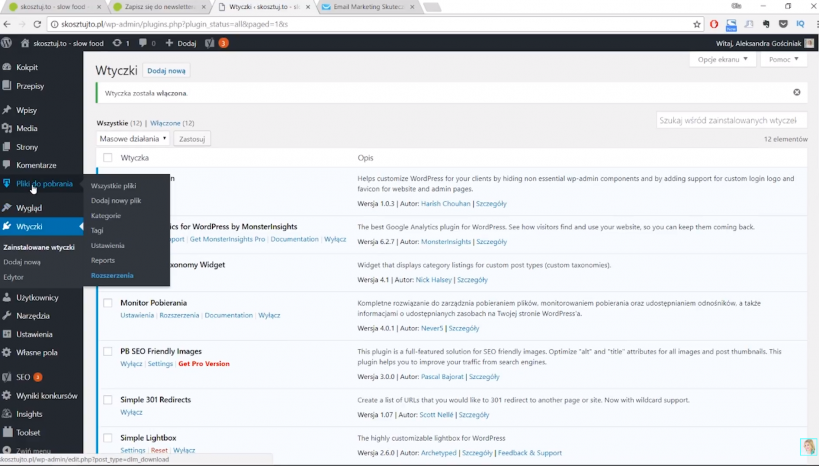Reload the browser page
The width and height of the screenshot is (819, 466).
[37, 24]
